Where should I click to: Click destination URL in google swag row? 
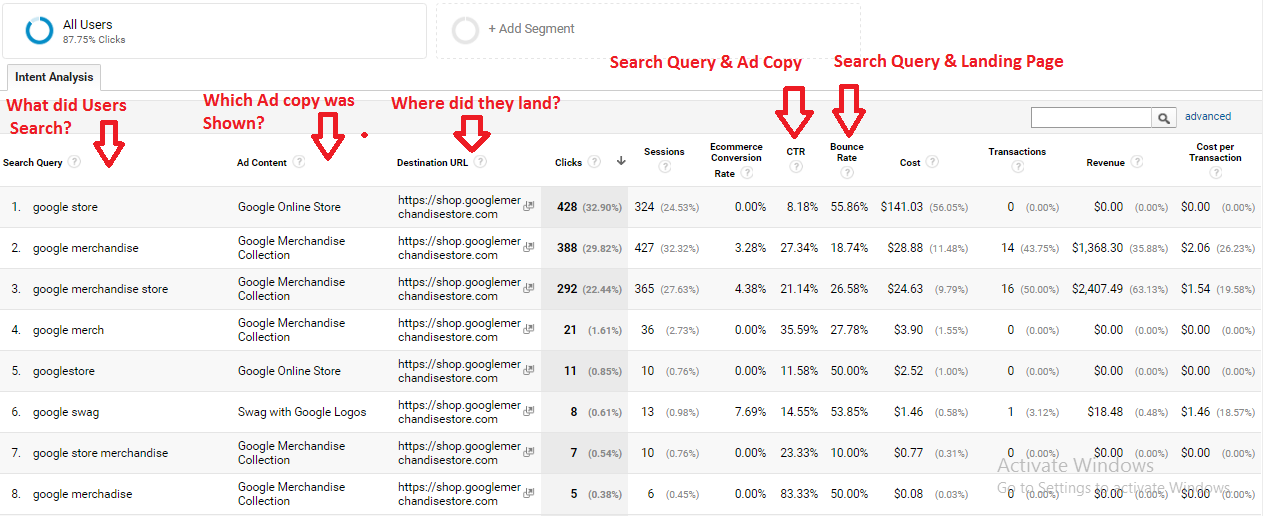coord(459,412)
